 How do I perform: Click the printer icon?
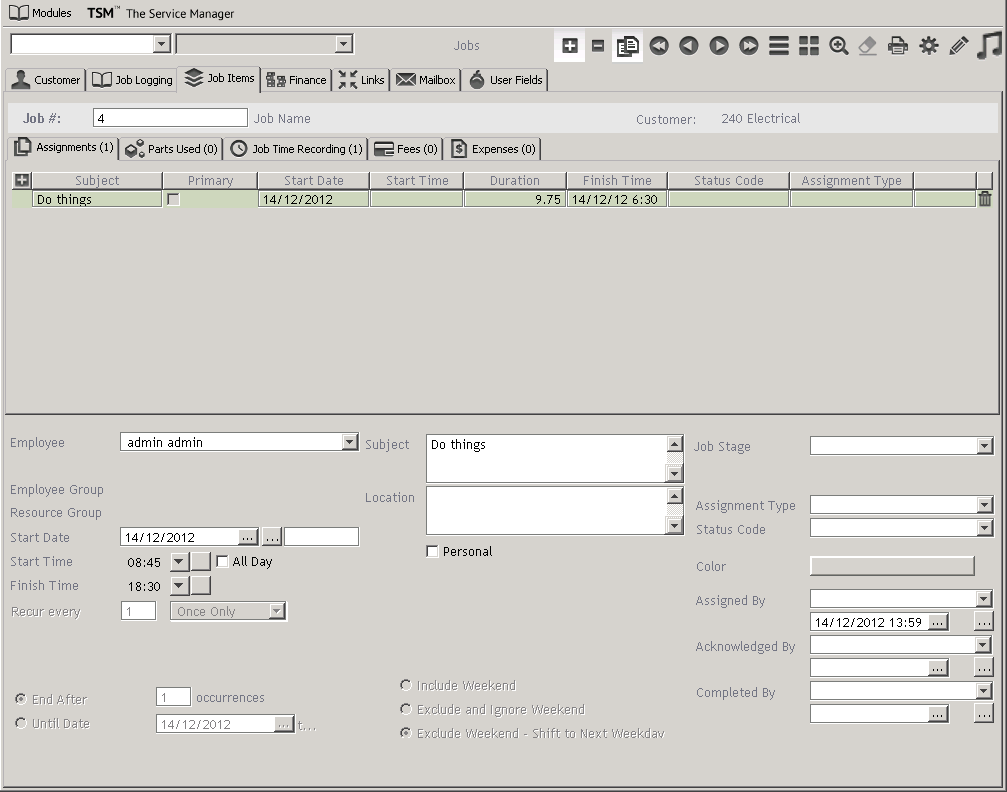[x=898, y=46]
